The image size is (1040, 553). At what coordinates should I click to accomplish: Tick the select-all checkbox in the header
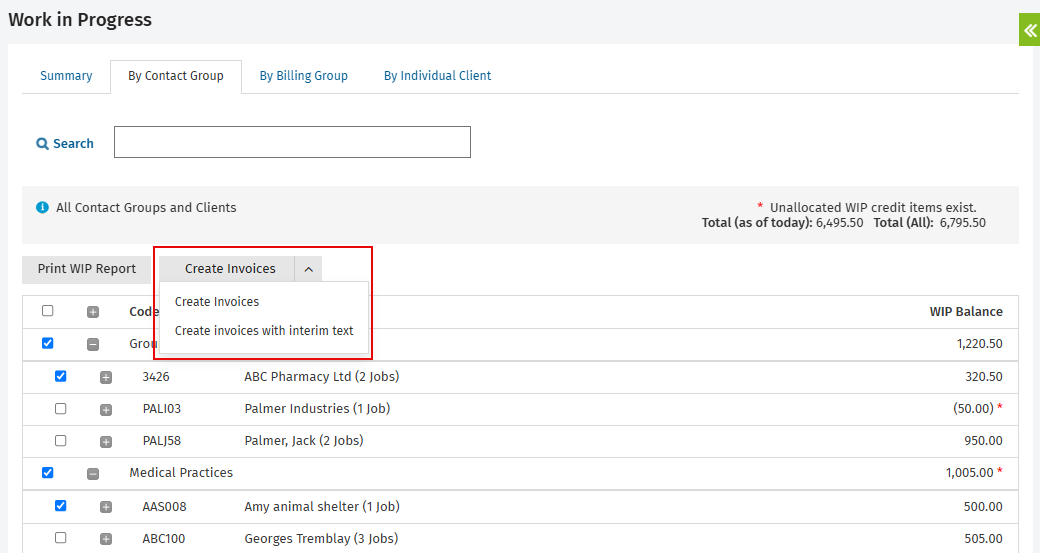(48, 311)
